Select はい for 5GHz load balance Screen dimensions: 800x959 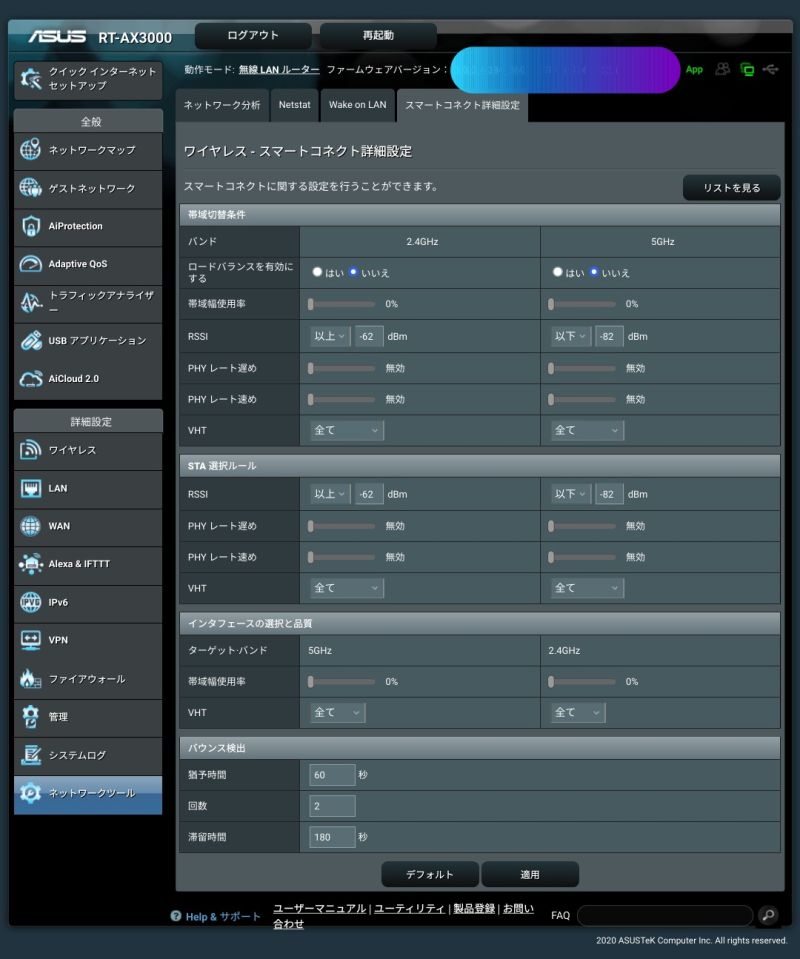coord(557,272)
